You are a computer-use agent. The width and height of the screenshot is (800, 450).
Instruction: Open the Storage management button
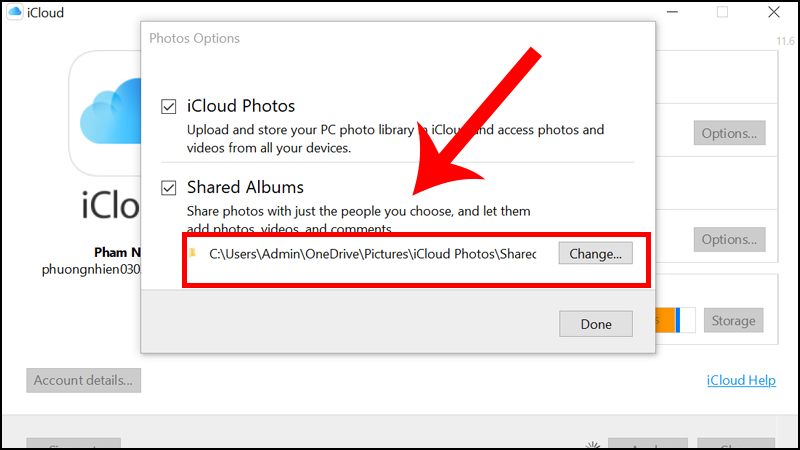point(733,321)
